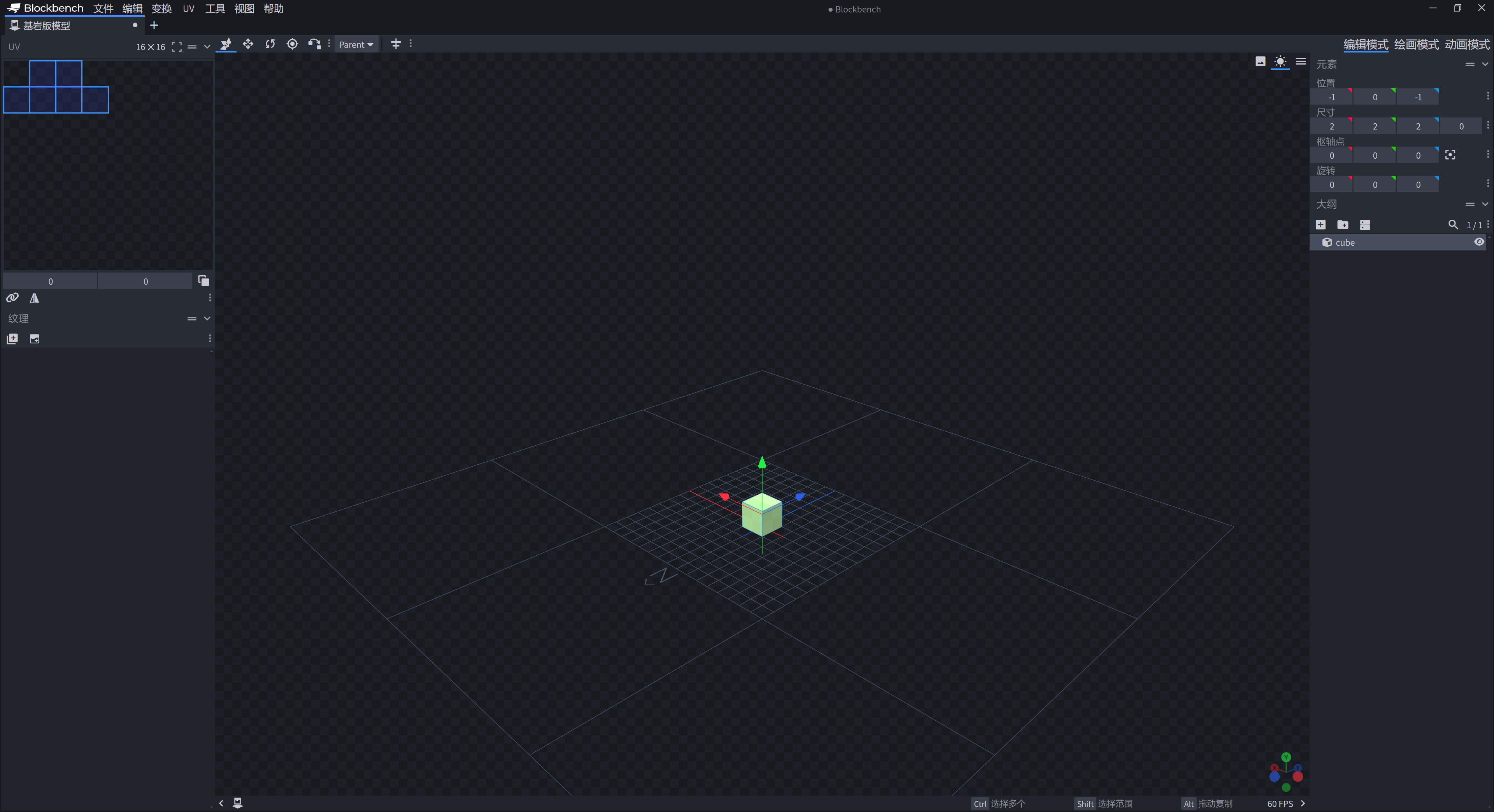This screenshot has height=812, width=1494.
Task: Open the 文件 menu
Action: coord(103,9)
